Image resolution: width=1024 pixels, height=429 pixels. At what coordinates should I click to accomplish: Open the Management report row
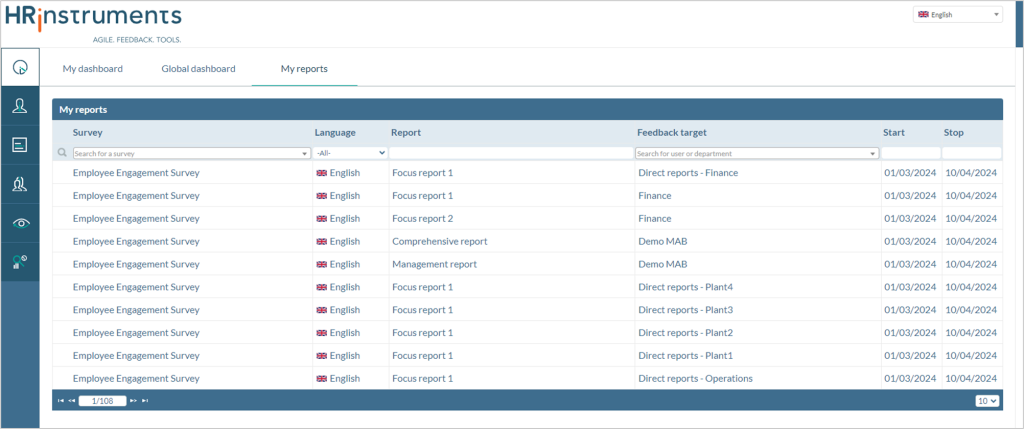[x=434, y=264]
